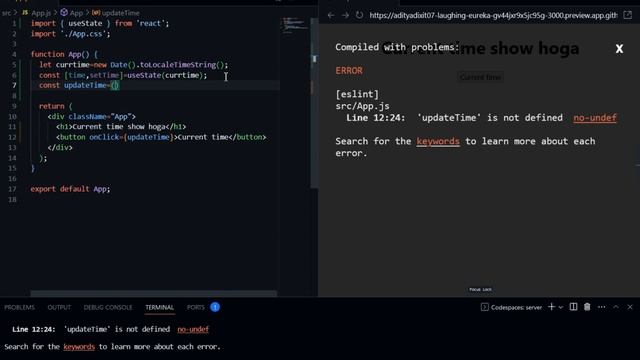Open the keywords link in preview overlay
The height and width of the screenshot is (360, 640).
point(438,141)
